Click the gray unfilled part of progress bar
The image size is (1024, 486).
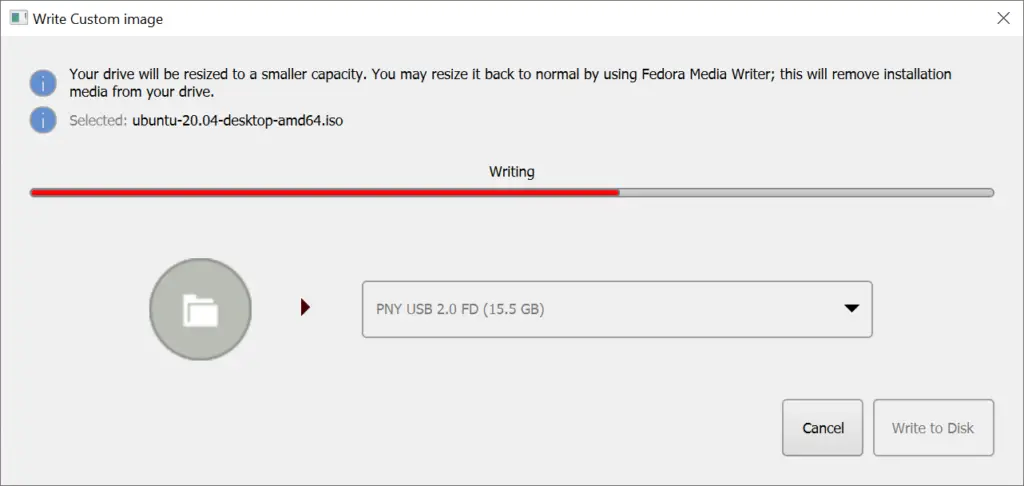pos(807,193)
